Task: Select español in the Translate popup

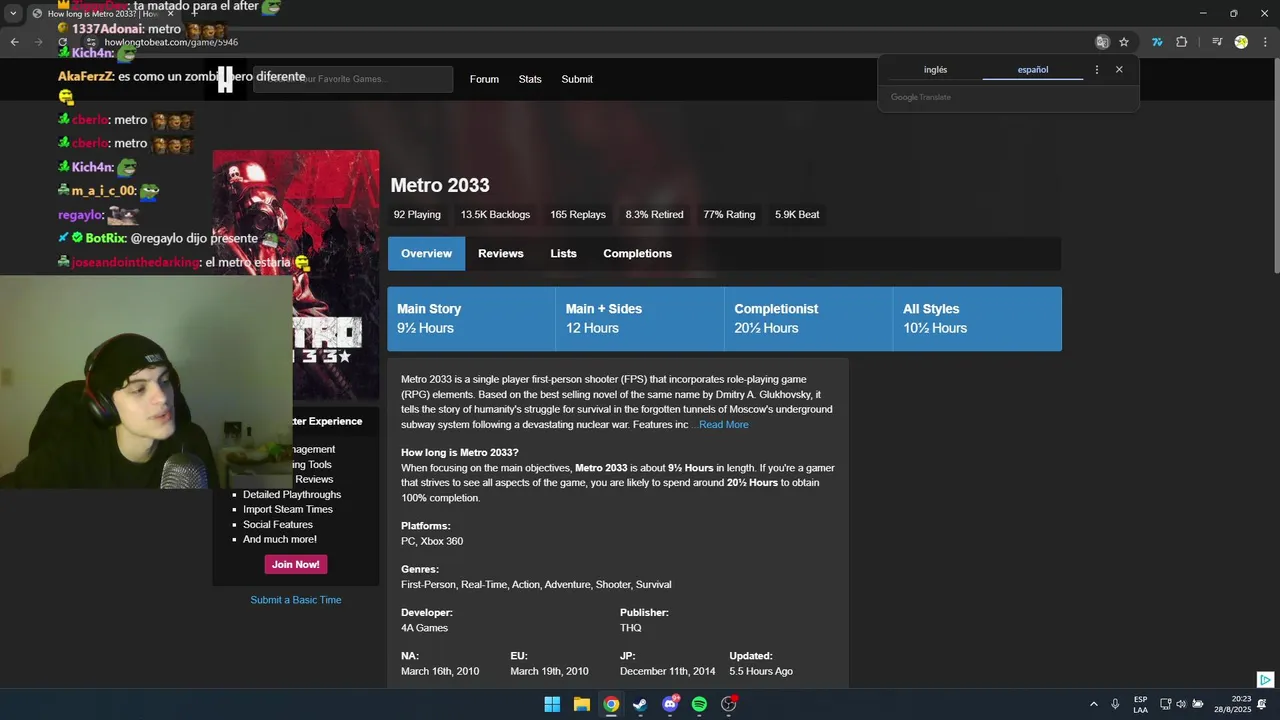Action: pos(1033,70)
